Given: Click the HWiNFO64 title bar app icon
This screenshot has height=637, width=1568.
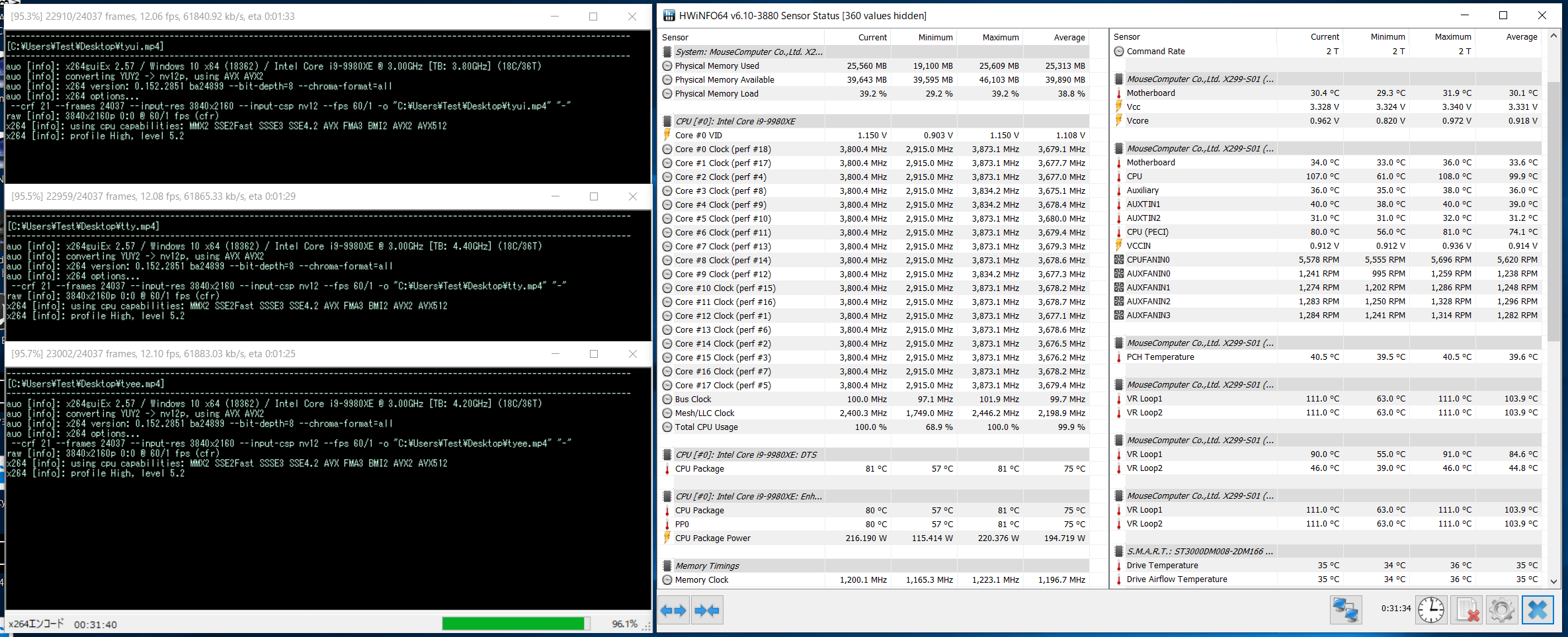Looking at the screenshot, I should [x=669, y=16].
